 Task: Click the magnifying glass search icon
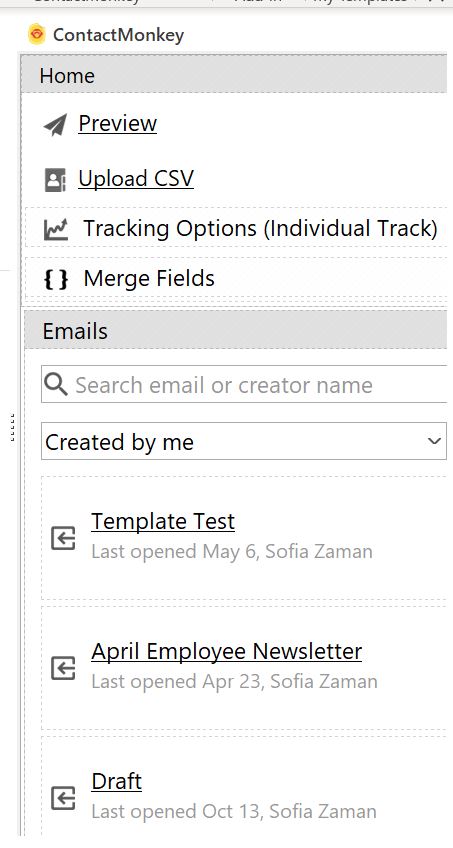coord(56,385)
